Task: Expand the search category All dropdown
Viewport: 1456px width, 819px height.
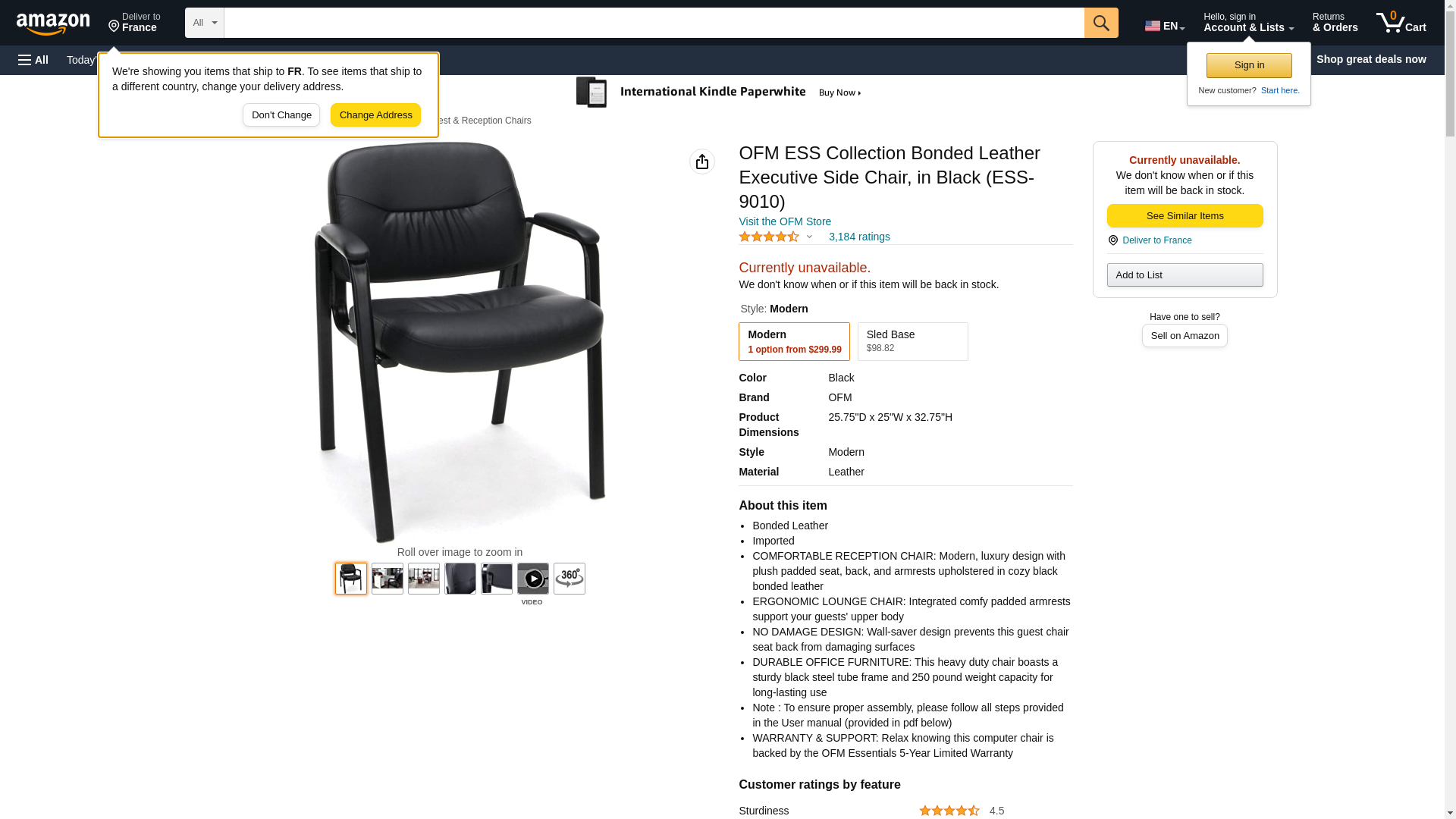Action: [x=205, y=23]
